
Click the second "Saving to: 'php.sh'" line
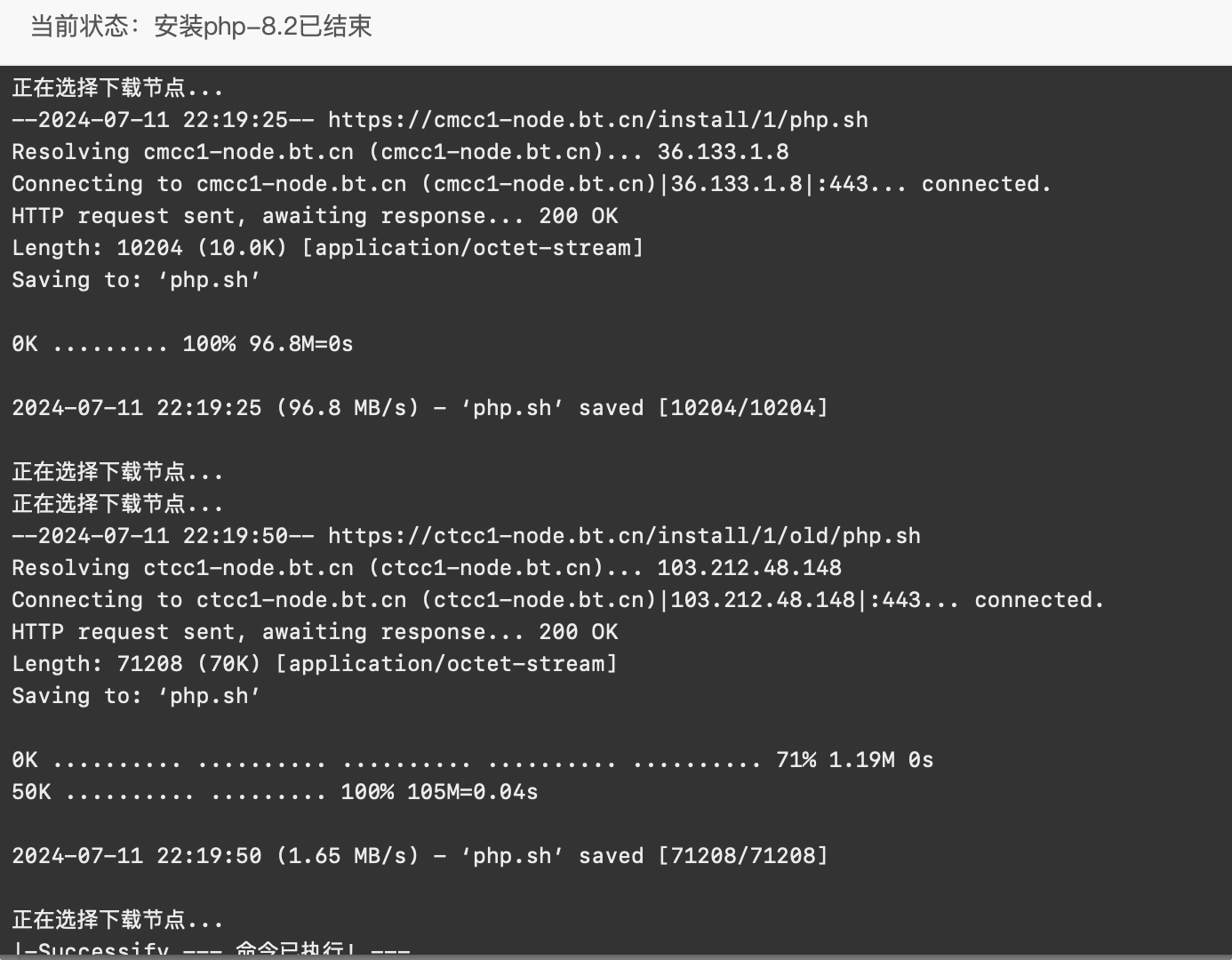(x=136, y=696)
